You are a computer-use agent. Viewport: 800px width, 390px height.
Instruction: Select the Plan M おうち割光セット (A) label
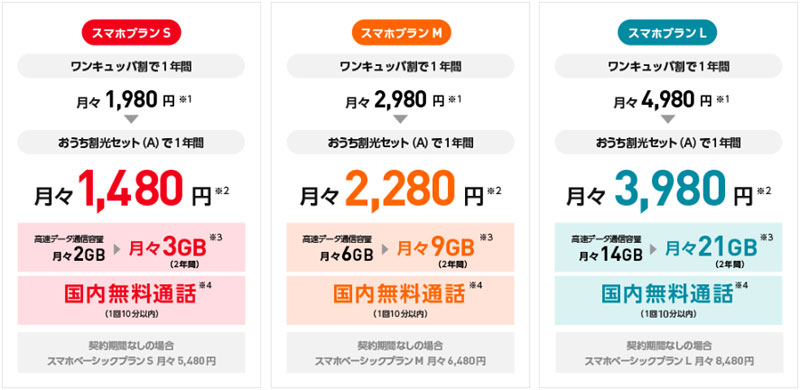tap(401, 143)
